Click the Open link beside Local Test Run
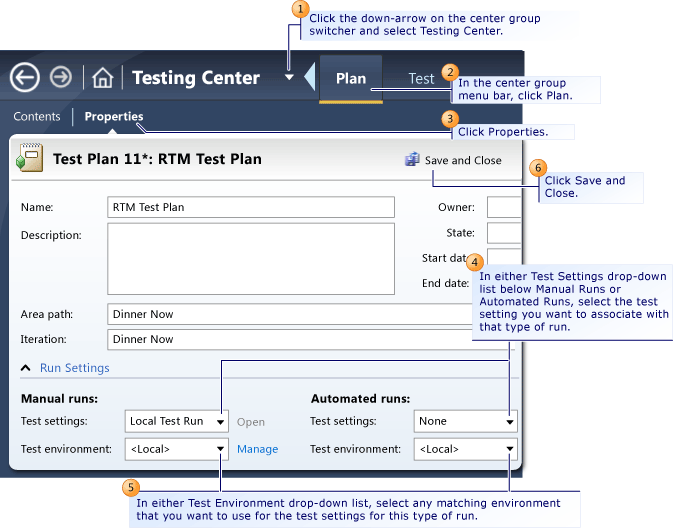 tap(251, 422)
